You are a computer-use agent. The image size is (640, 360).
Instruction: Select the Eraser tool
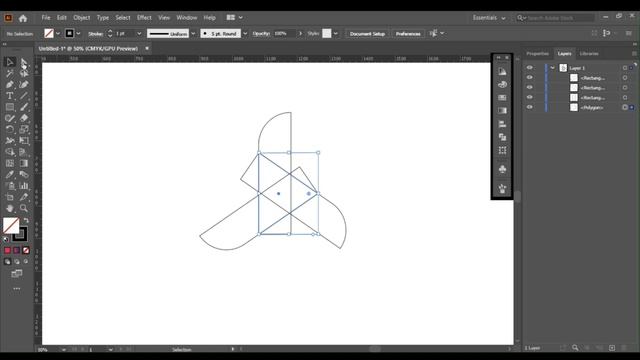point(24,118)
